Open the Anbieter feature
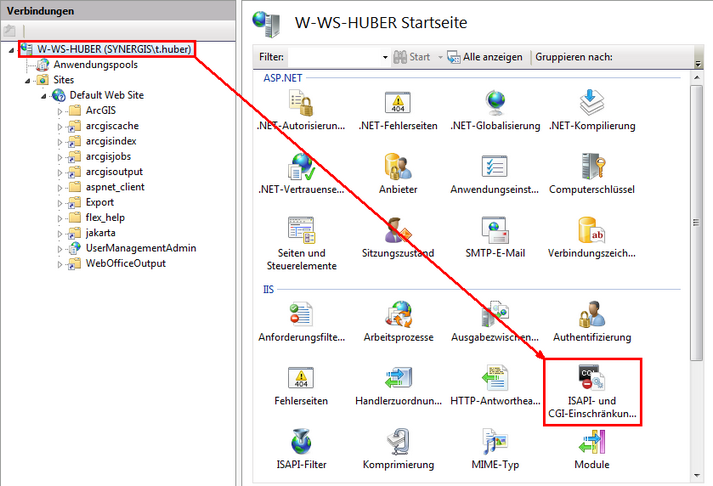 tap(398, 174)
